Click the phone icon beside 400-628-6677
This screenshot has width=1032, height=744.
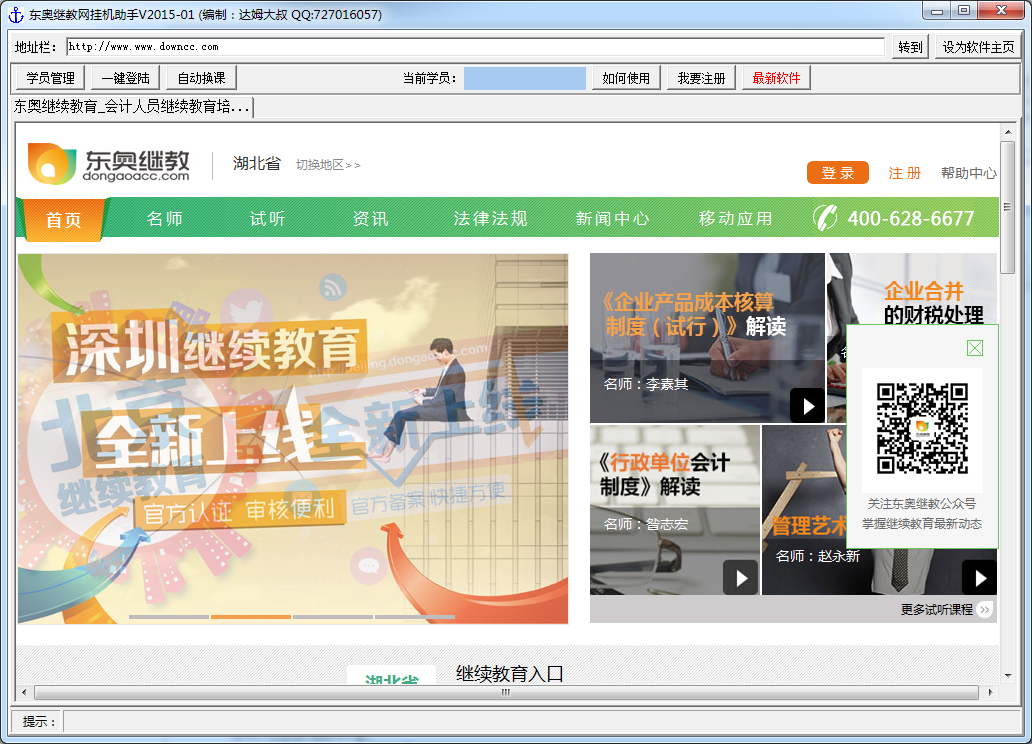(828, 218)
